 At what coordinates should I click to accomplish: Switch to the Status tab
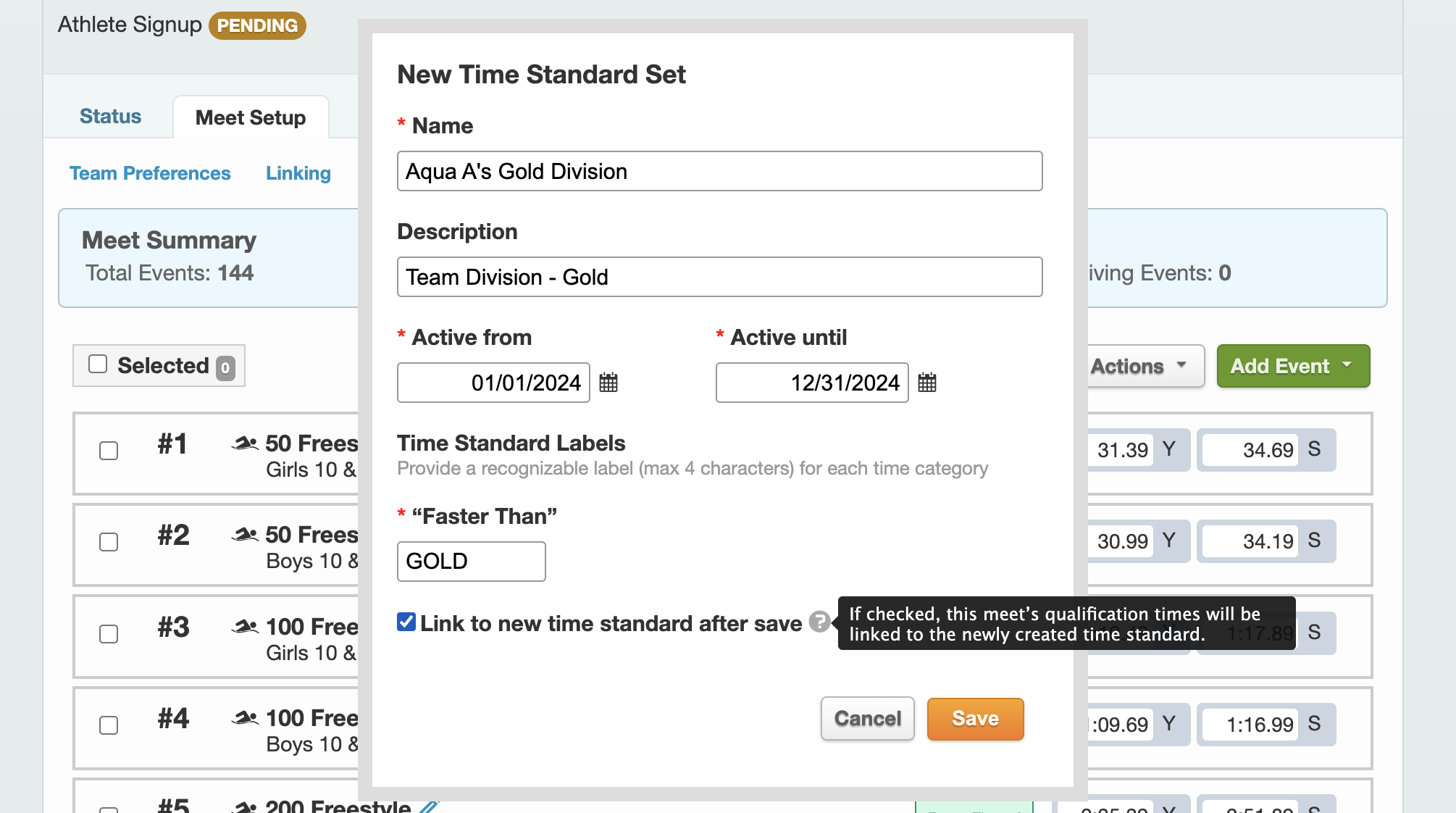110,117
